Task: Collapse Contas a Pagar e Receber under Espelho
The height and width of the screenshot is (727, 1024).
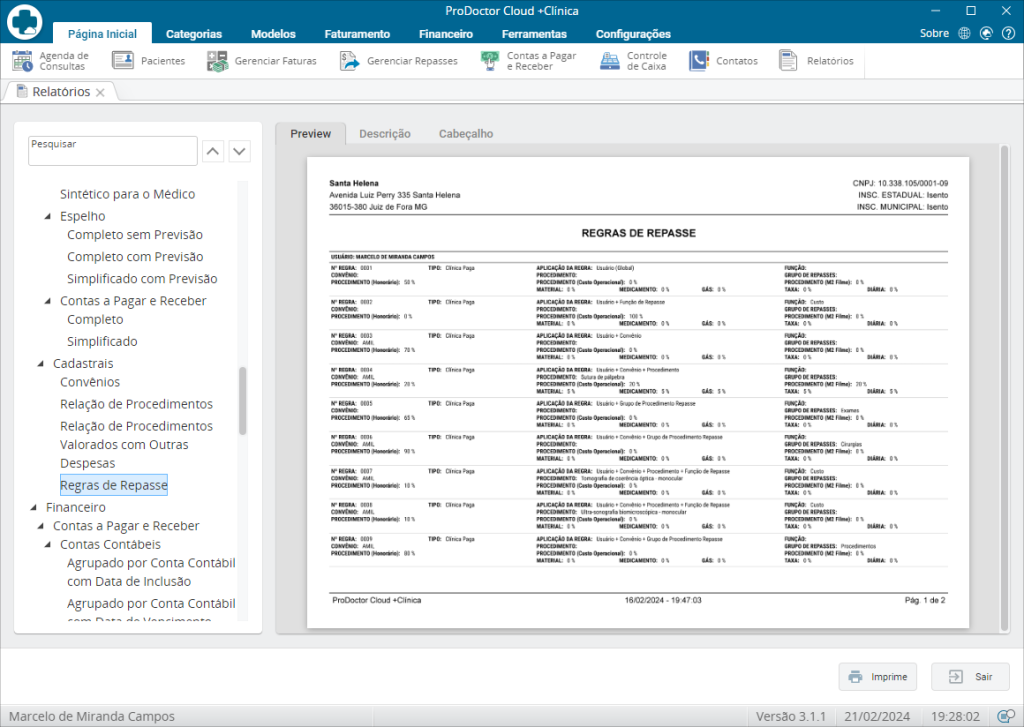Action: 48,301
